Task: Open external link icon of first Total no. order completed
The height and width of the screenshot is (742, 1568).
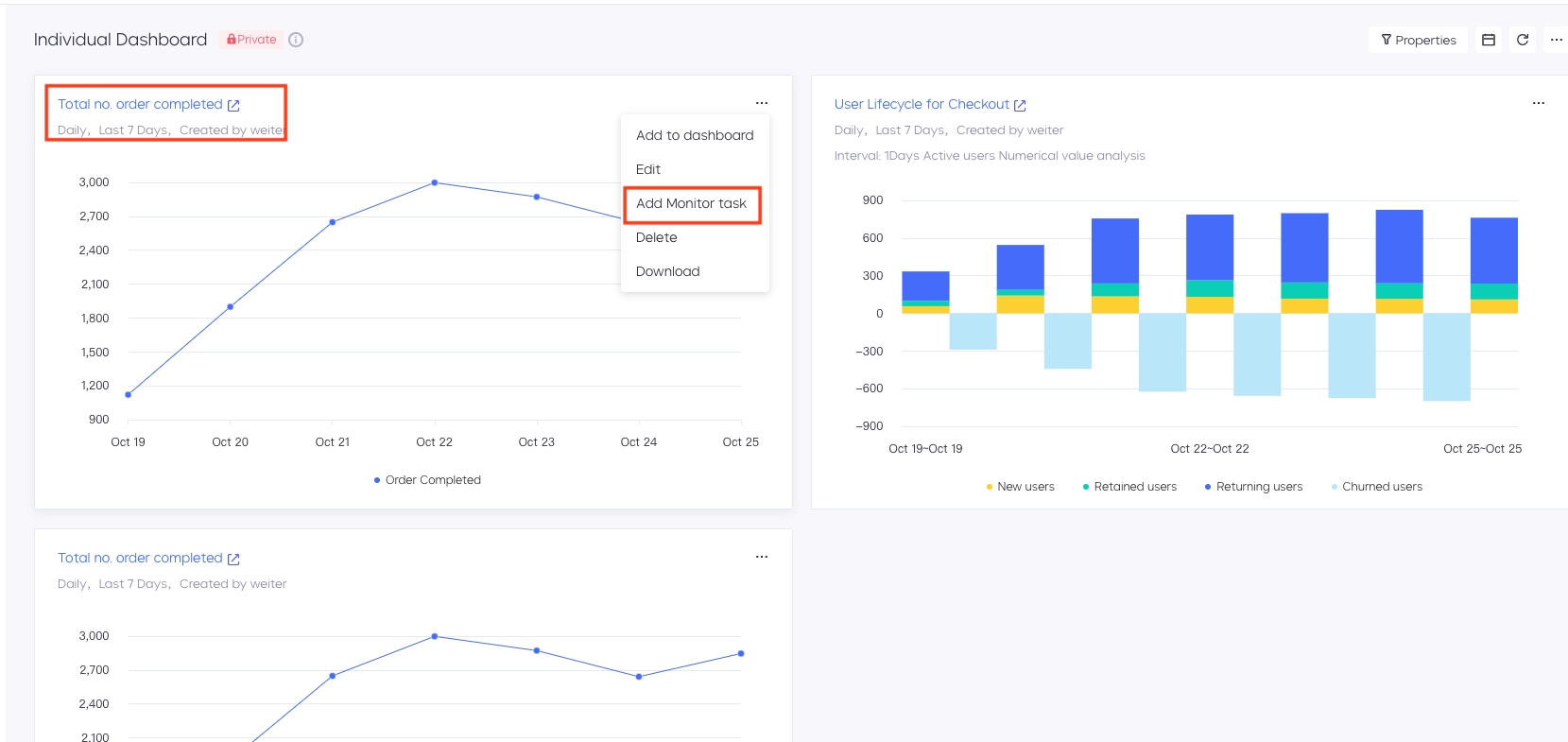Action: [x=233, y=105]
